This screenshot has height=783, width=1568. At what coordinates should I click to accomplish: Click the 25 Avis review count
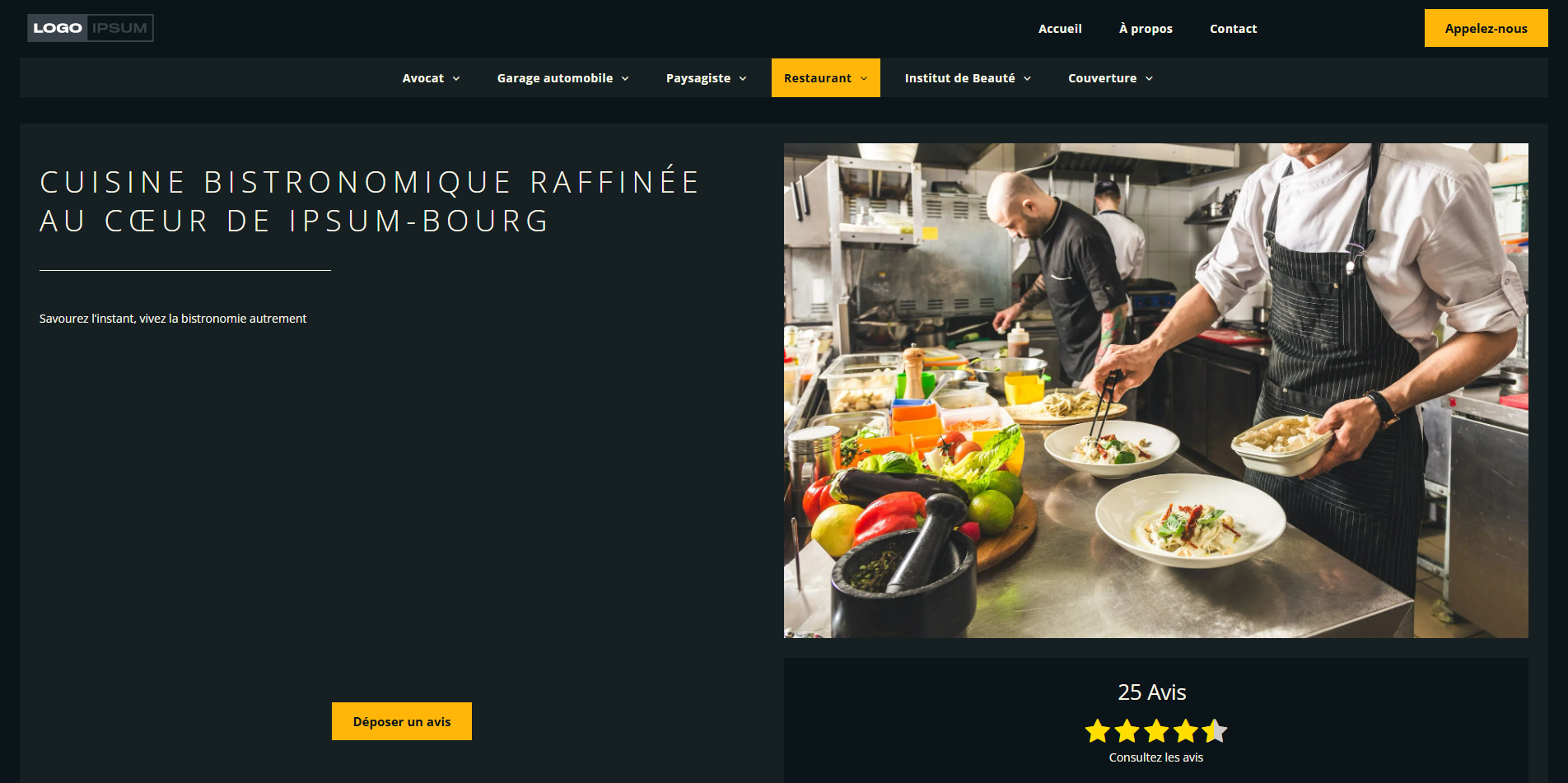coord(1152,692)
